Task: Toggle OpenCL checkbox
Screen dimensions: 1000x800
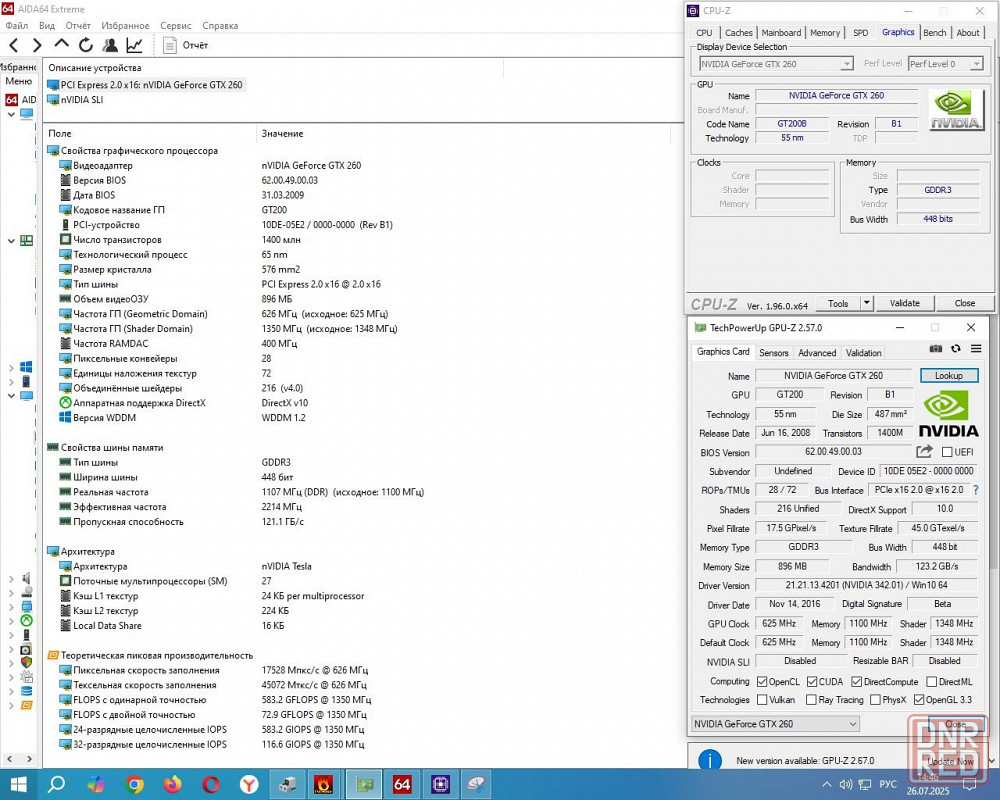Action: click(762, 682)
